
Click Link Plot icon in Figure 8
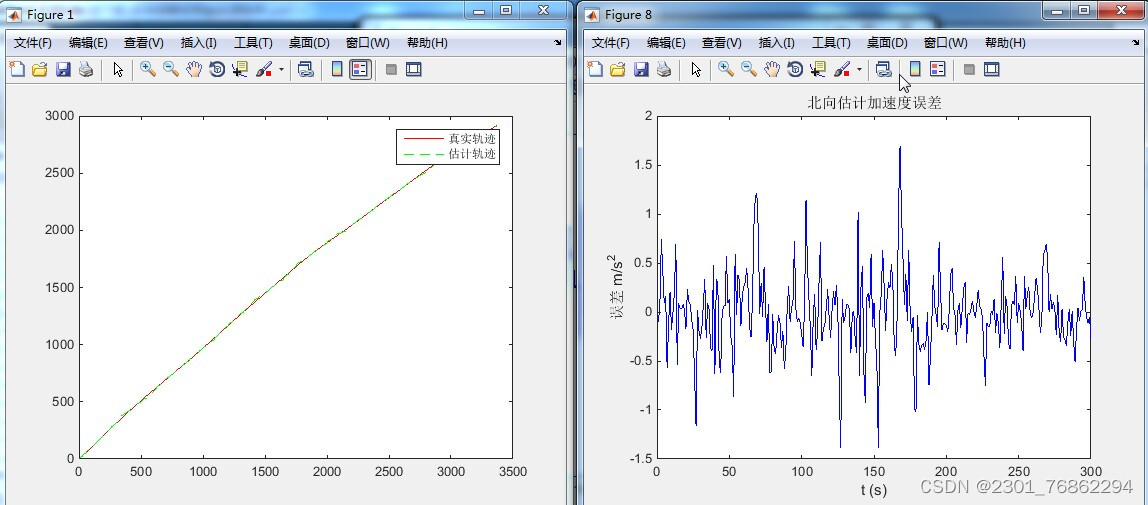[x=883, y=70]
